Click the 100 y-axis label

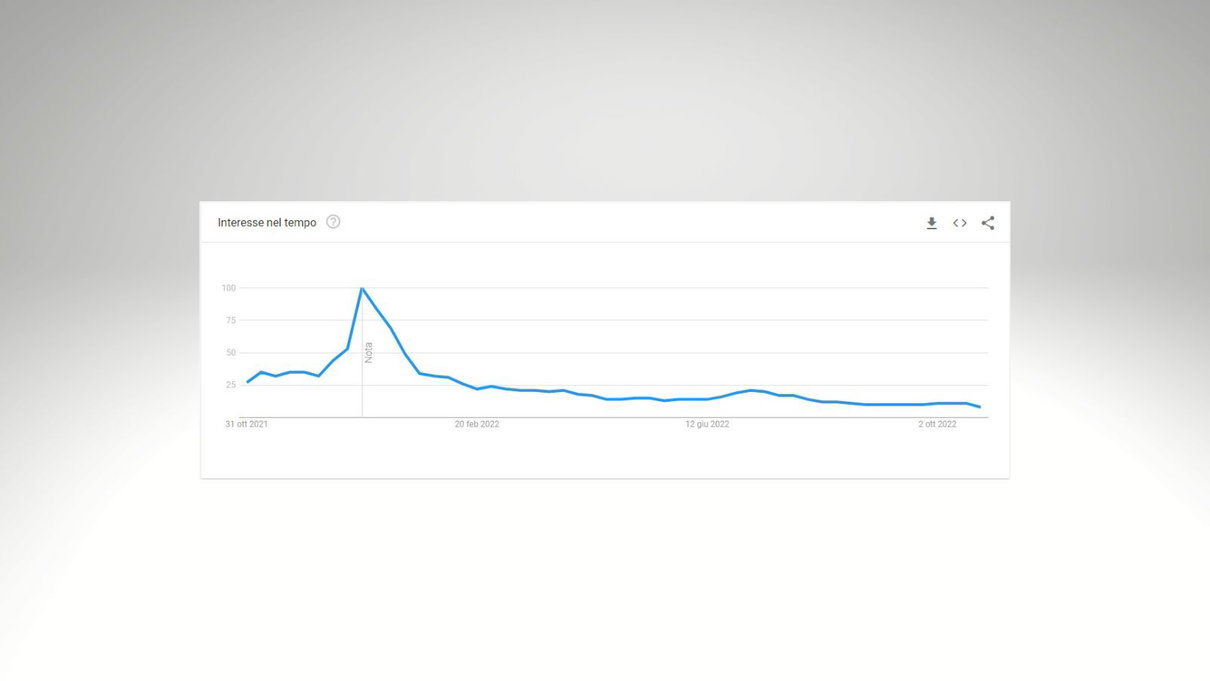229,288
